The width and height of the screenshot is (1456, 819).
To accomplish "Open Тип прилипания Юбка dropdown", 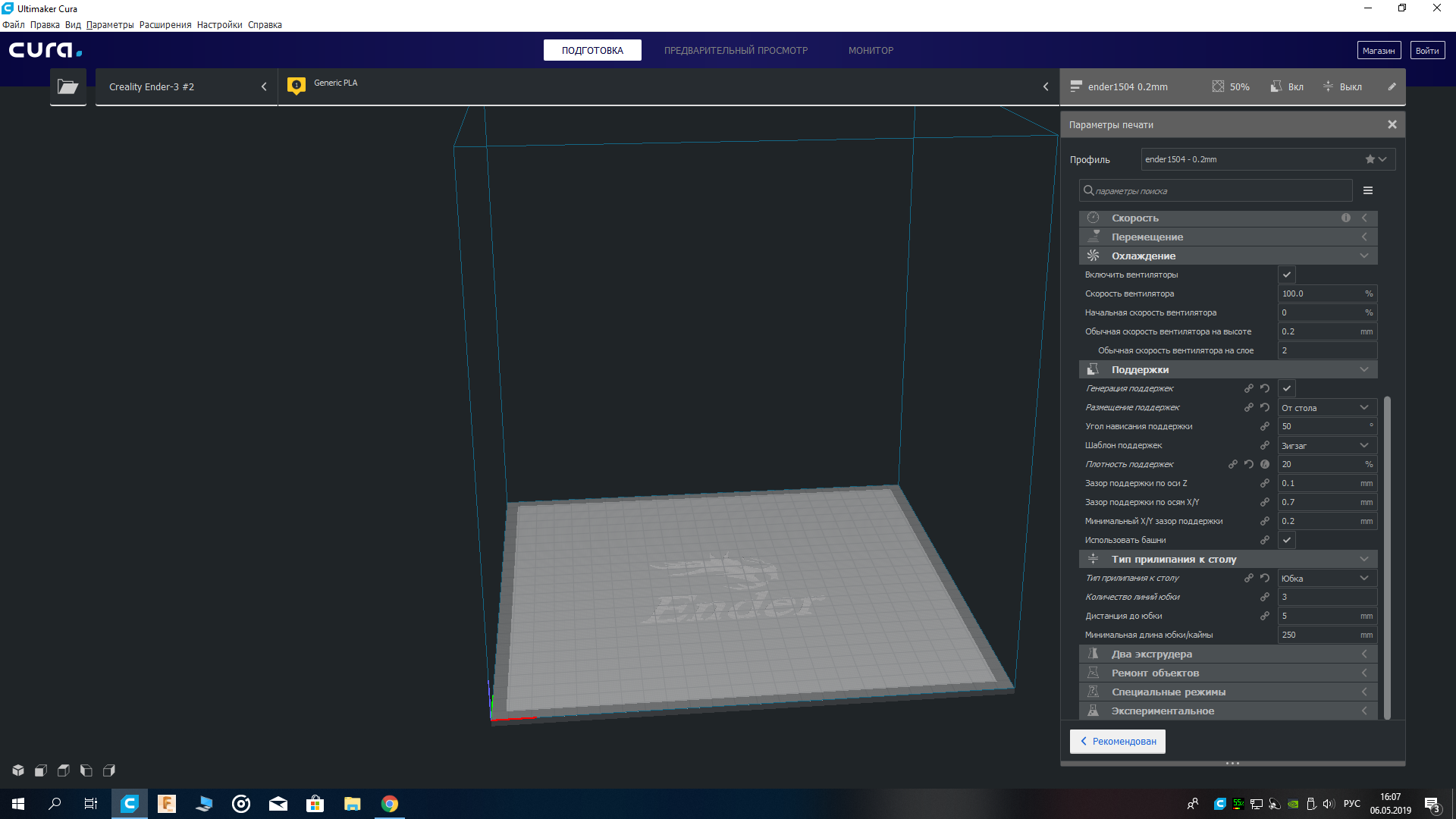I will [x=1327, y=578].
